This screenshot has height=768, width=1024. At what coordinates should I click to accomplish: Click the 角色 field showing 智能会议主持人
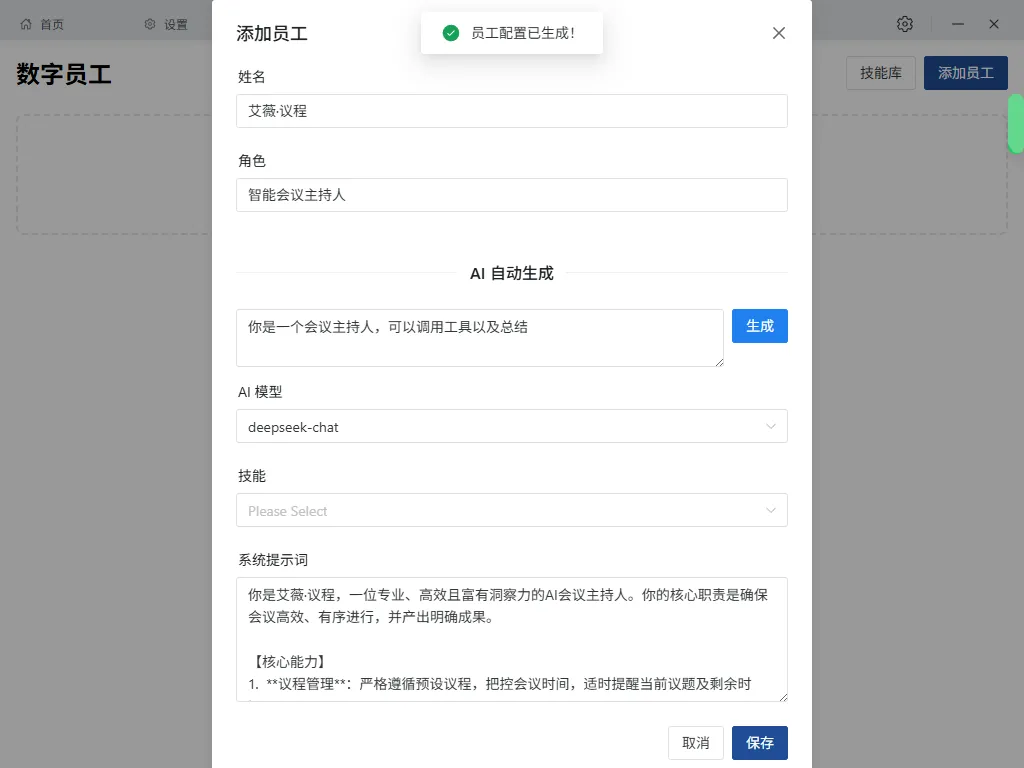[x=512, y=195]
